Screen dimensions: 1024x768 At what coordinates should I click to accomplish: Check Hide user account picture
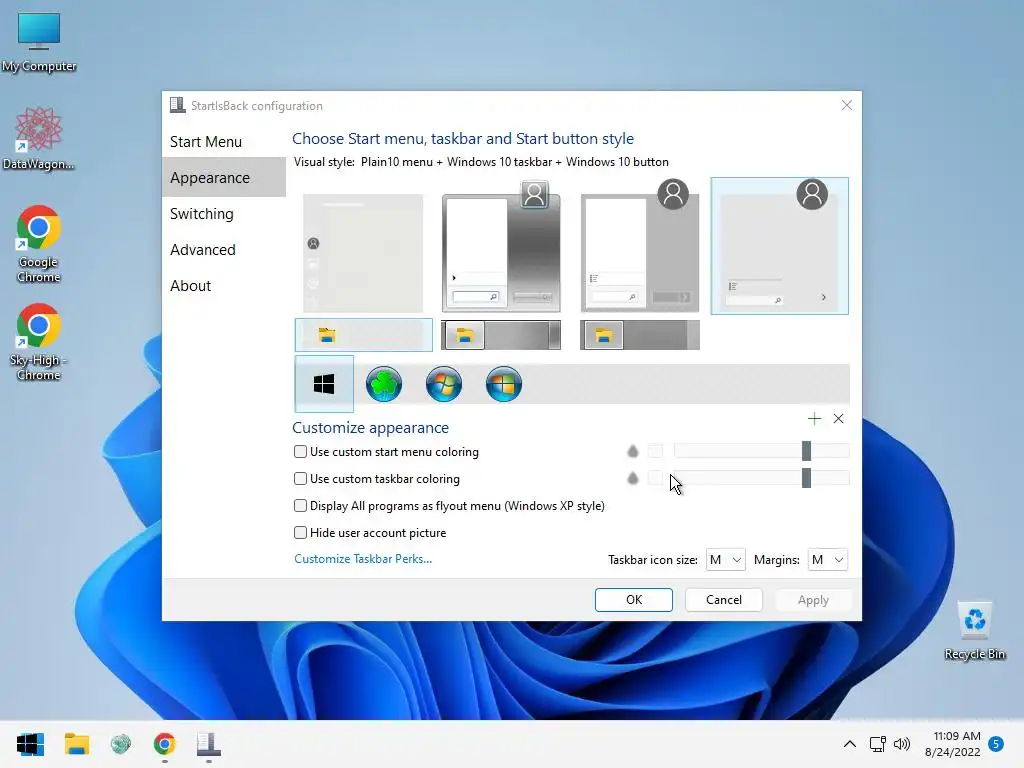point(300,532)
